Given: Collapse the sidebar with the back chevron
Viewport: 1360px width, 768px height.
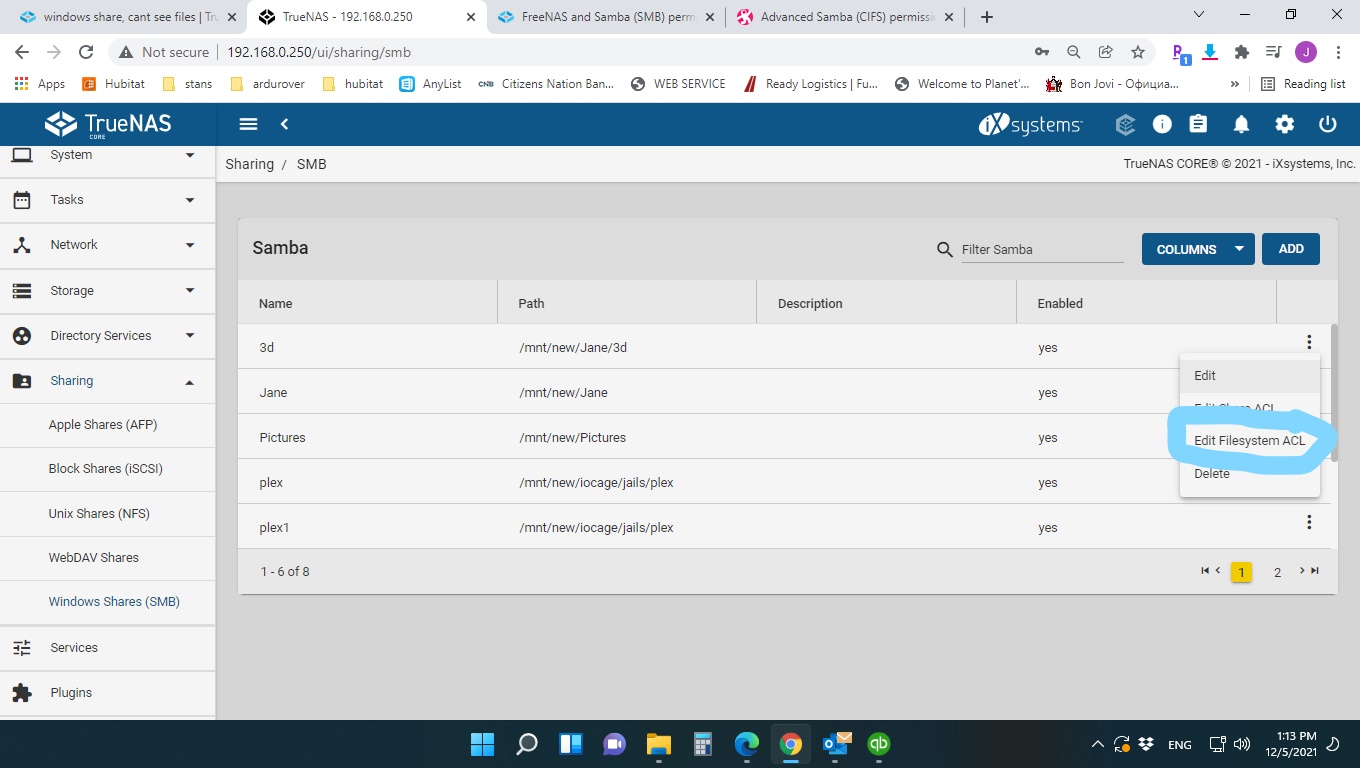Looking at the screenshot, I should click(284, 124).
